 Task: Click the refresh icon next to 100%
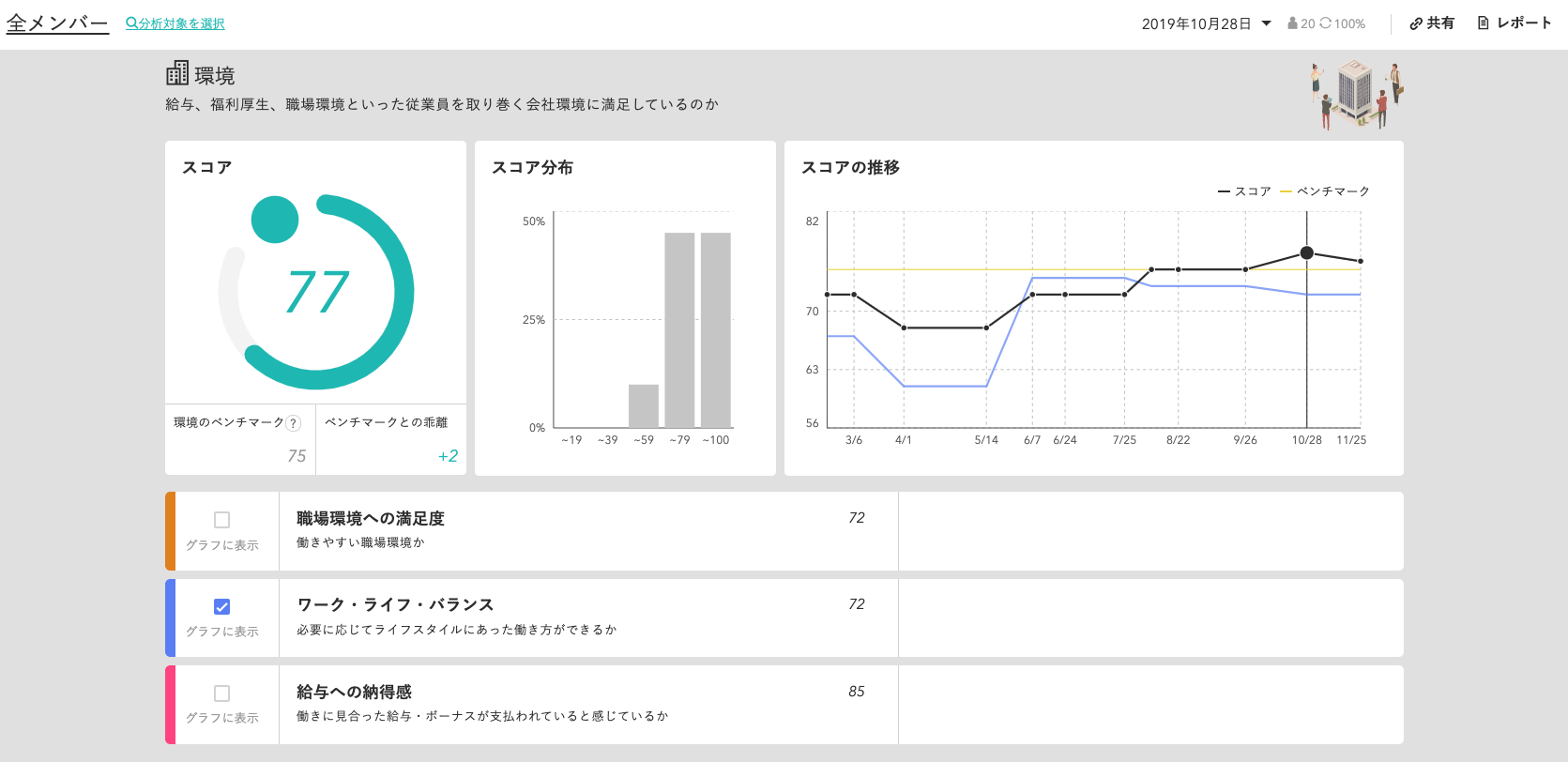coord(1325,23)
